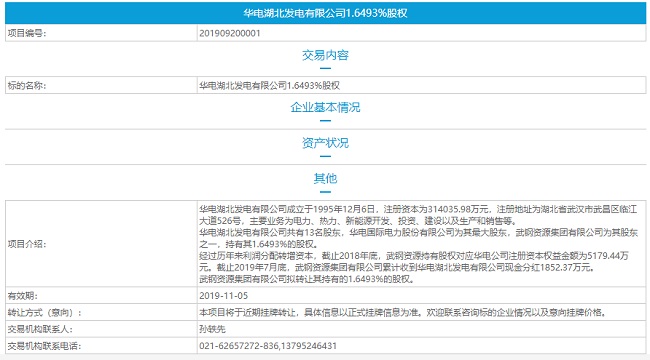The width and height of the screenshot is (650, 360).
Task: Select the validity date 2019-11-05
Action: click(223, 296)
